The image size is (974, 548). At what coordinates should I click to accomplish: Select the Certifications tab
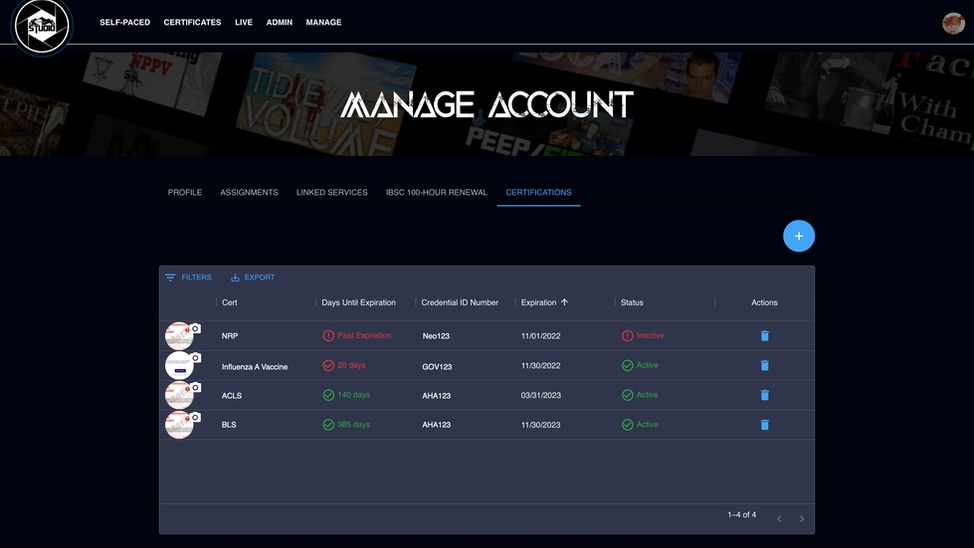539,193
